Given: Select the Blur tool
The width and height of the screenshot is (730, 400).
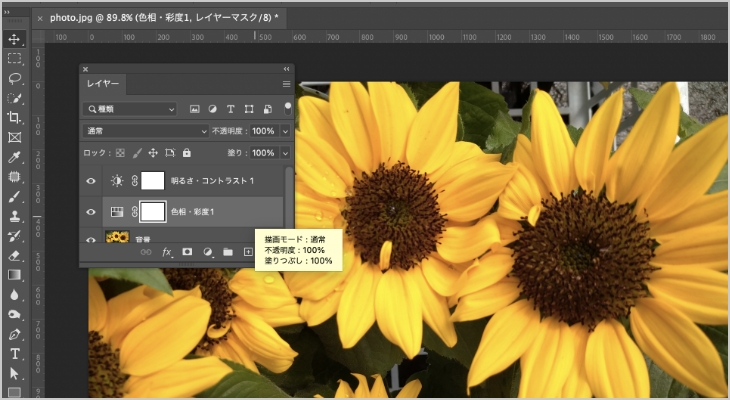Looking at the screenshot, I should pos(14,295).
